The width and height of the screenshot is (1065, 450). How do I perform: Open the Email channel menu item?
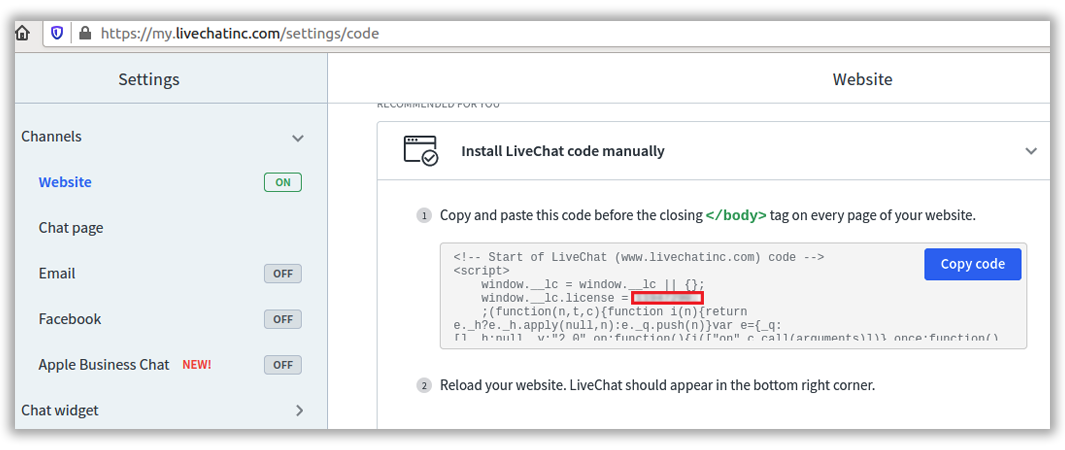(57, 274)
